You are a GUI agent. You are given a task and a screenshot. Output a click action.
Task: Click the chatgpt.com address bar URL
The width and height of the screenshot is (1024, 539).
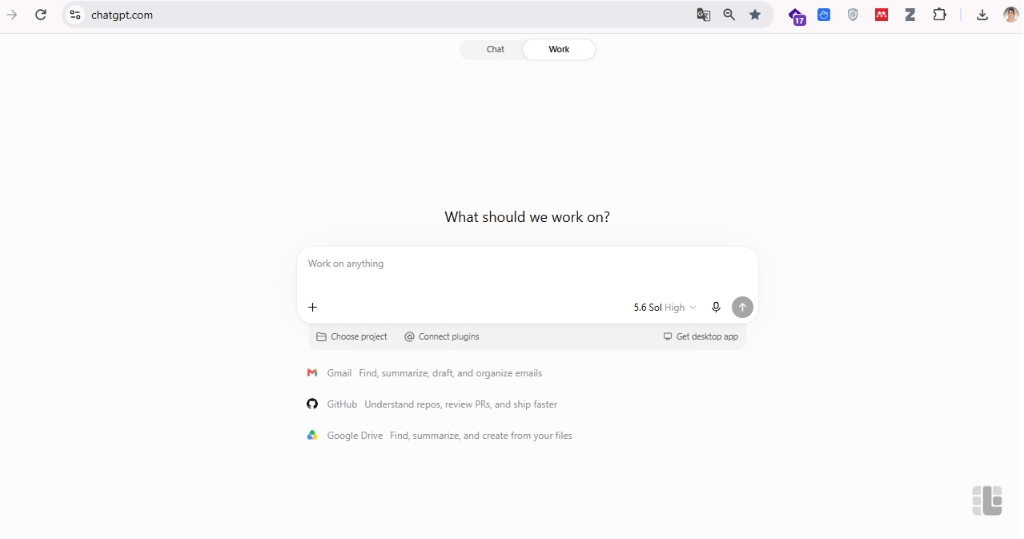click(x=122, y=15)
